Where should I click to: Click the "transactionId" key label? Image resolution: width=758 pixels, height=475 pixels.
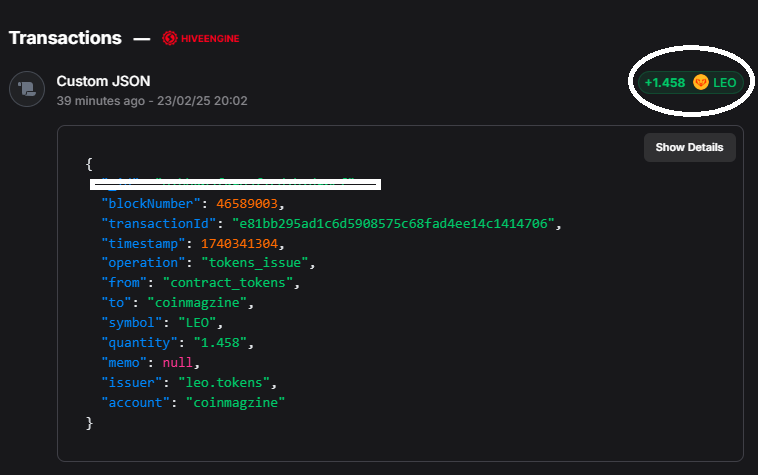(158, 223)
